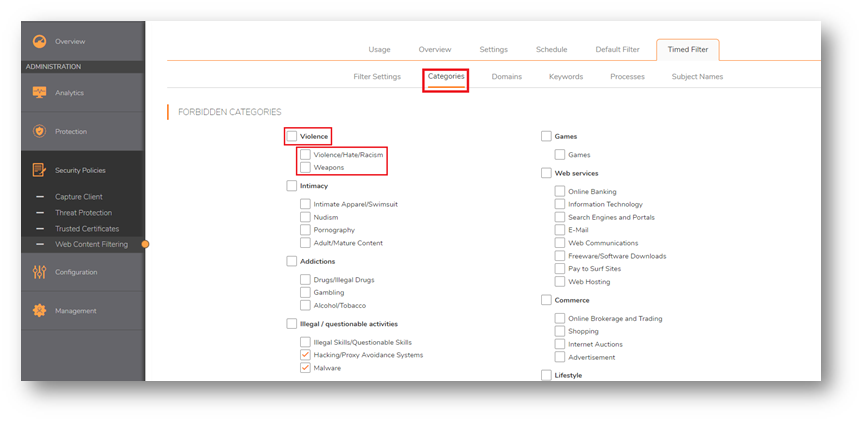Switch to the Keywords sub-tab

click(565, 77)
